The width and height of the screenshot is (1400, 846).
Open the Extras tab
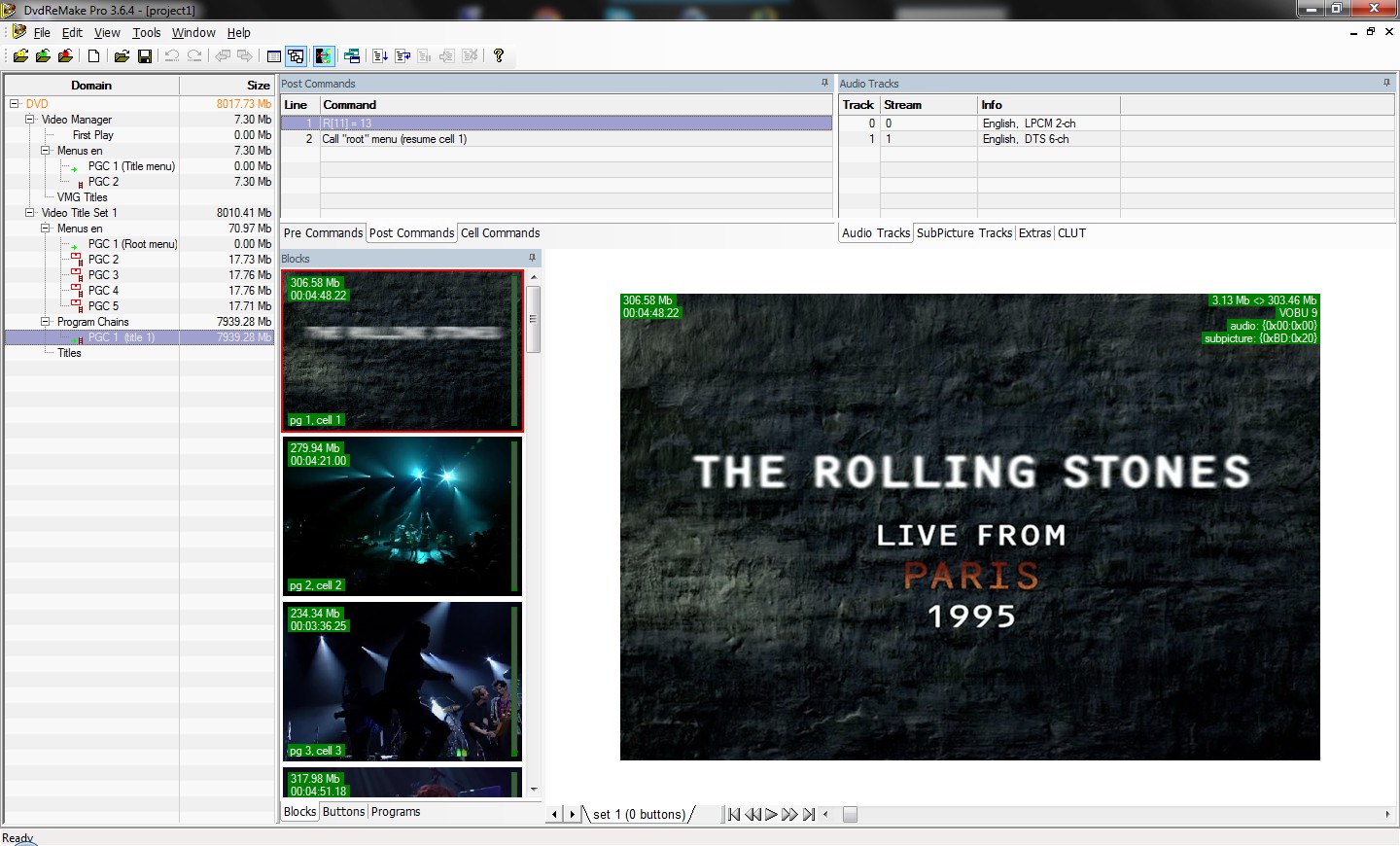1034,233
